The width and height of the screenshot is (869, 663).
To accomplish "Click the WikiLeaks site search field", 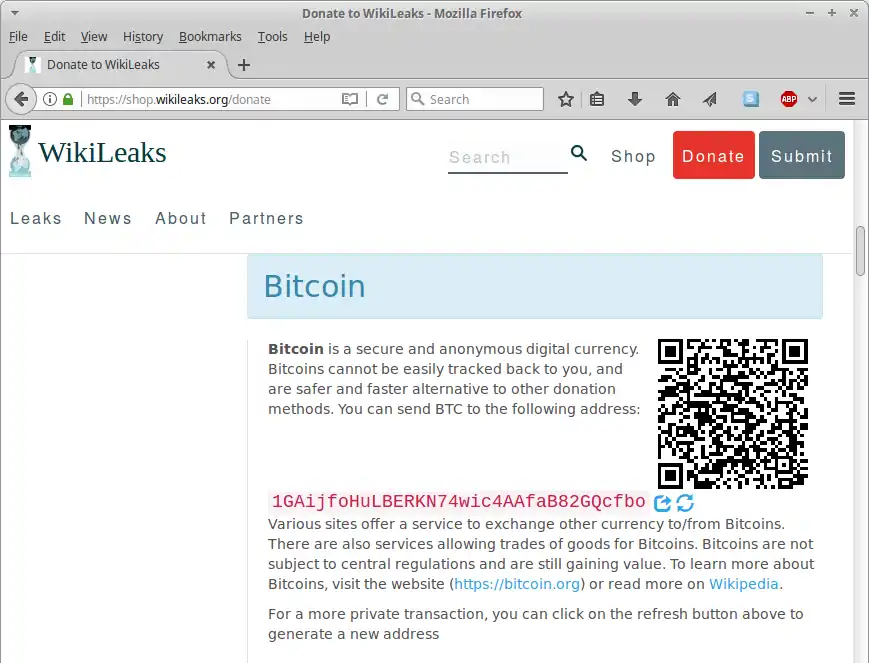I will pyautogui.click(x=506, y=157).
